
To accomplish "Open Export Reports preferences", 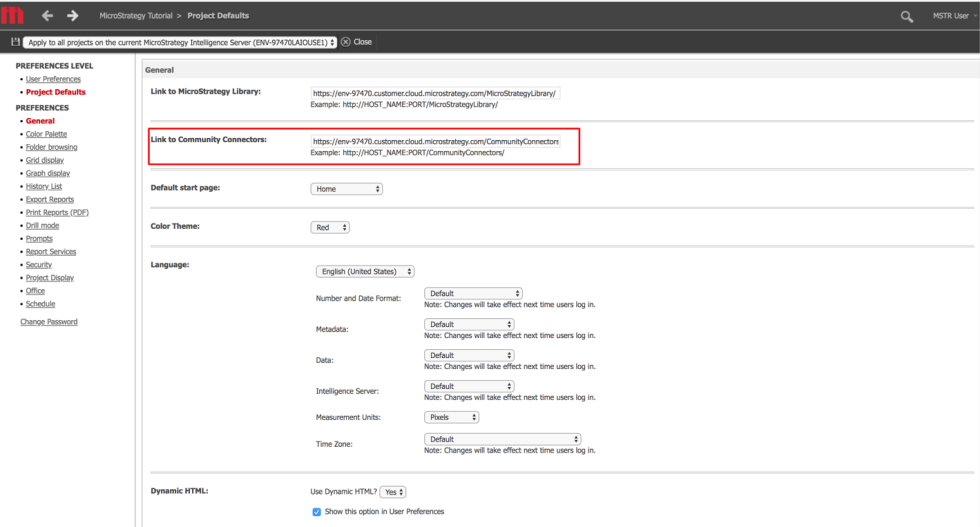I will point(49,199).
